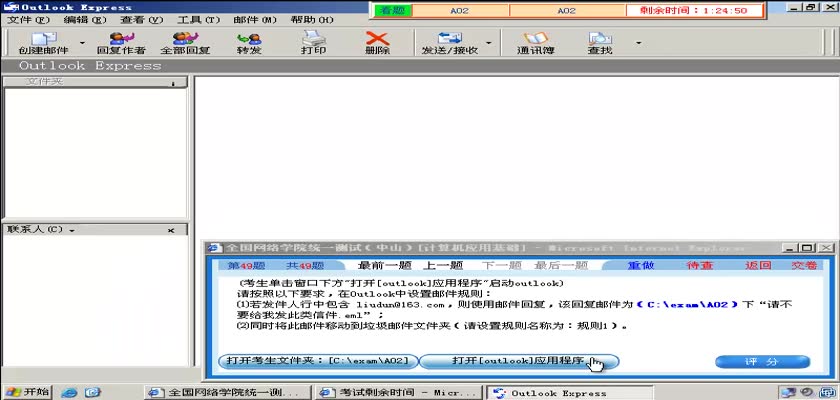Click the second quick launch icon

tap(93, 393)
